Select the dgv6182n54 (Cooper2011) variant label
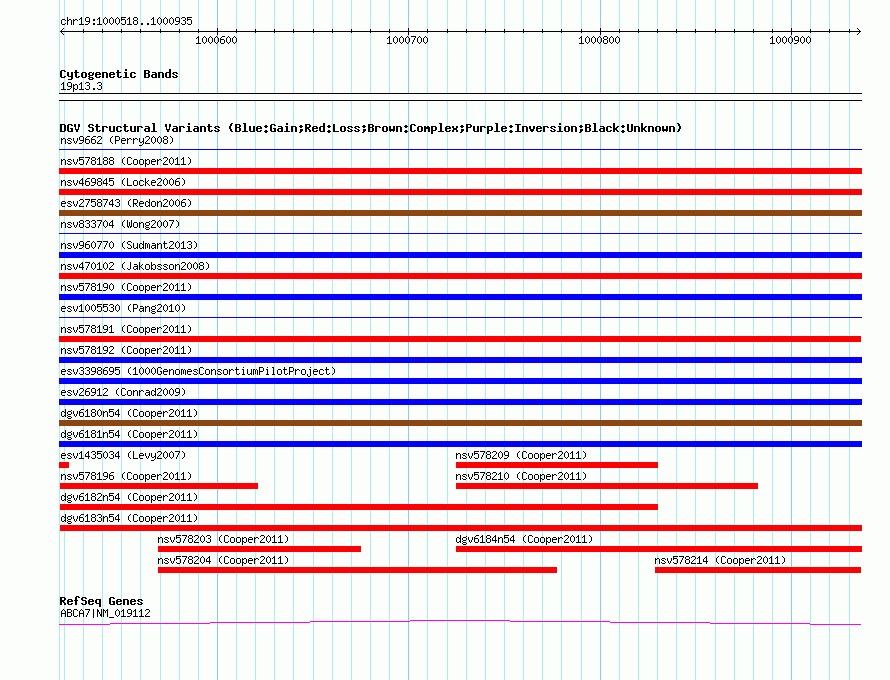 129,497
